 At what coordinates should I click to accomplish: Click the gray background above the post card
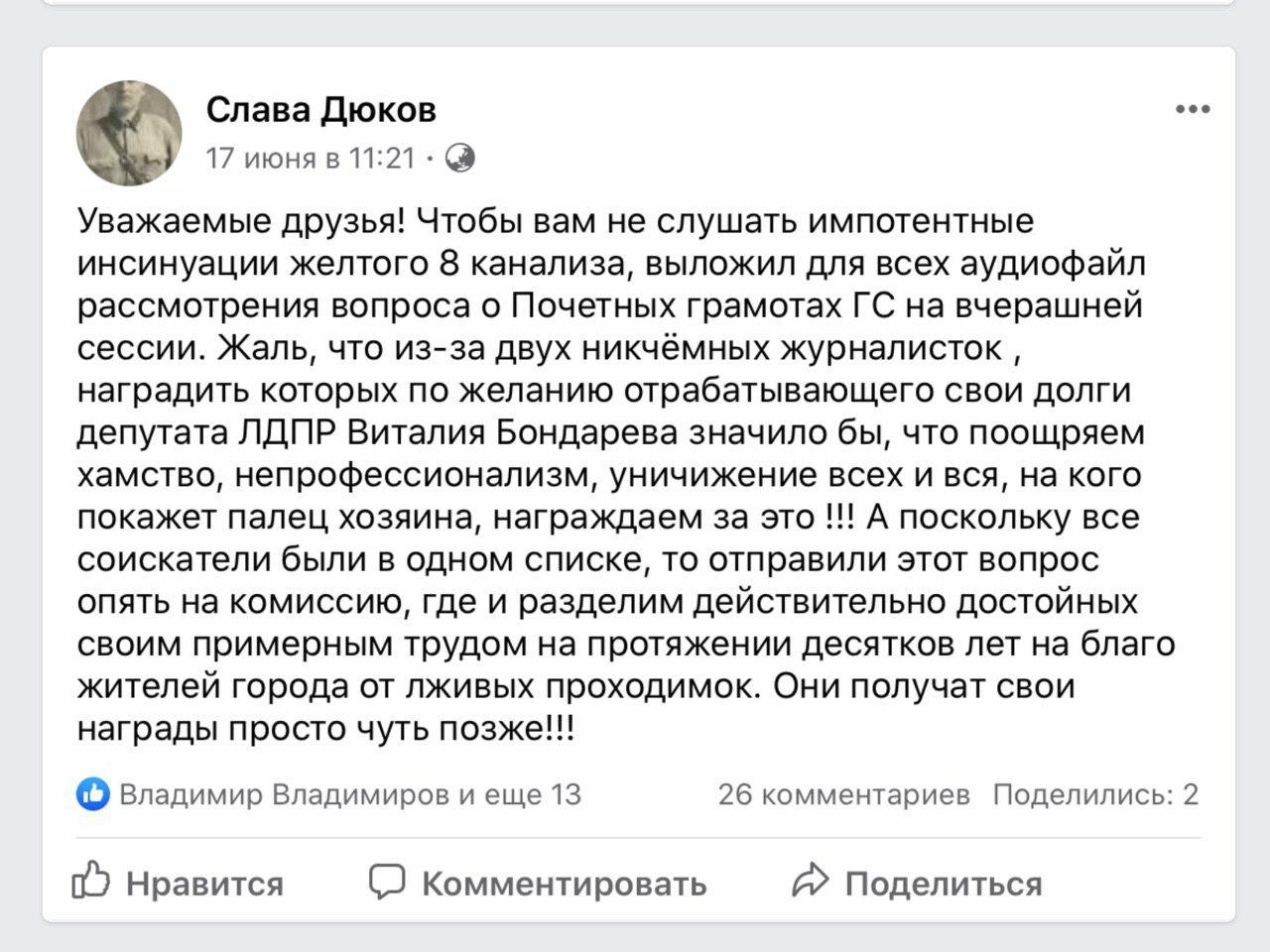tap(635, 25)
